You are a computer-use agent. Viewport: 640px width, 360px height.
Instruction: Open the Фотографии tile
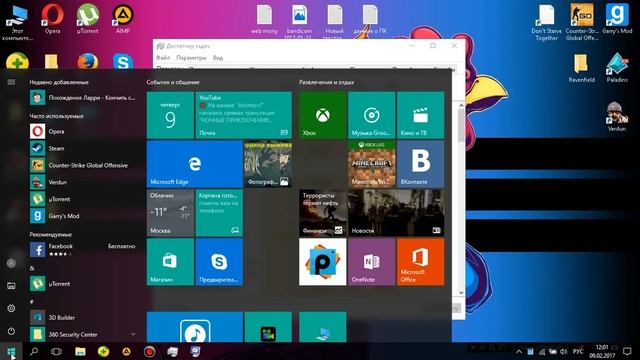pos(268,164)
